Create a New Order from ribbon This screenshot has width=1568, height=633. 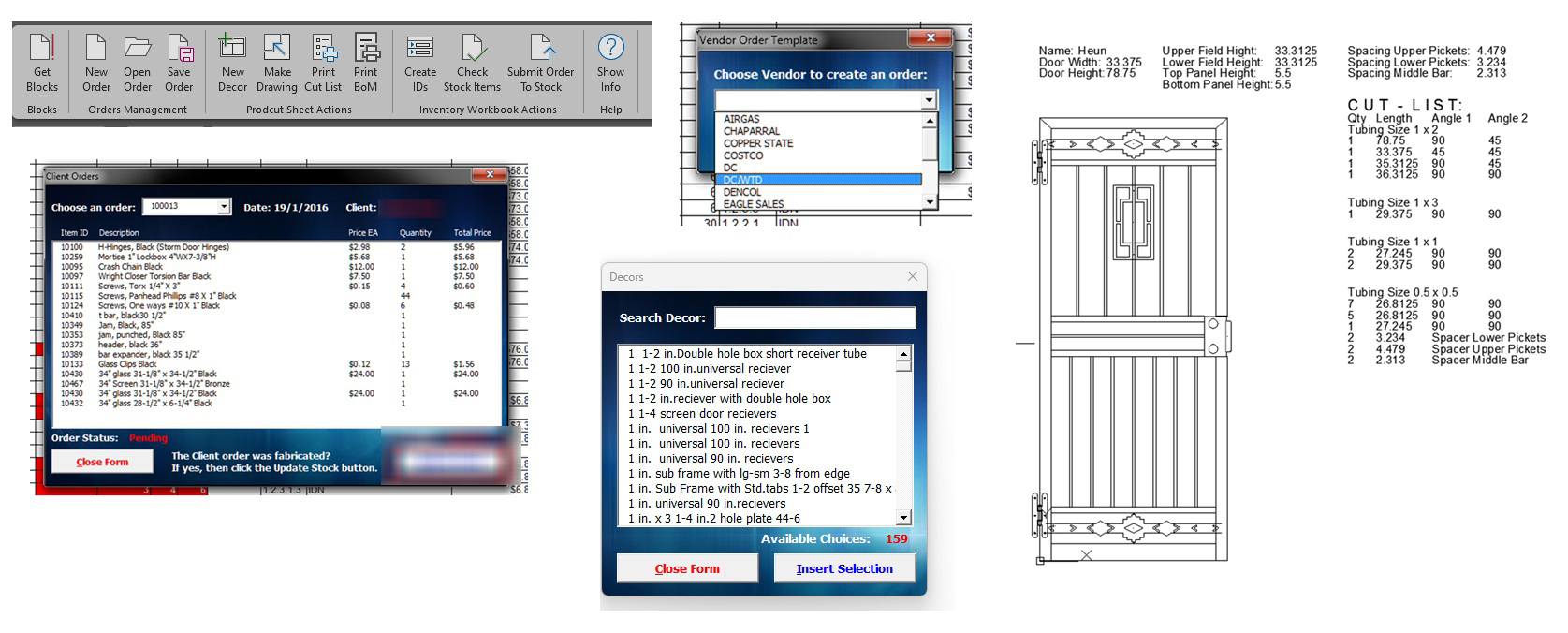[96, 62]
